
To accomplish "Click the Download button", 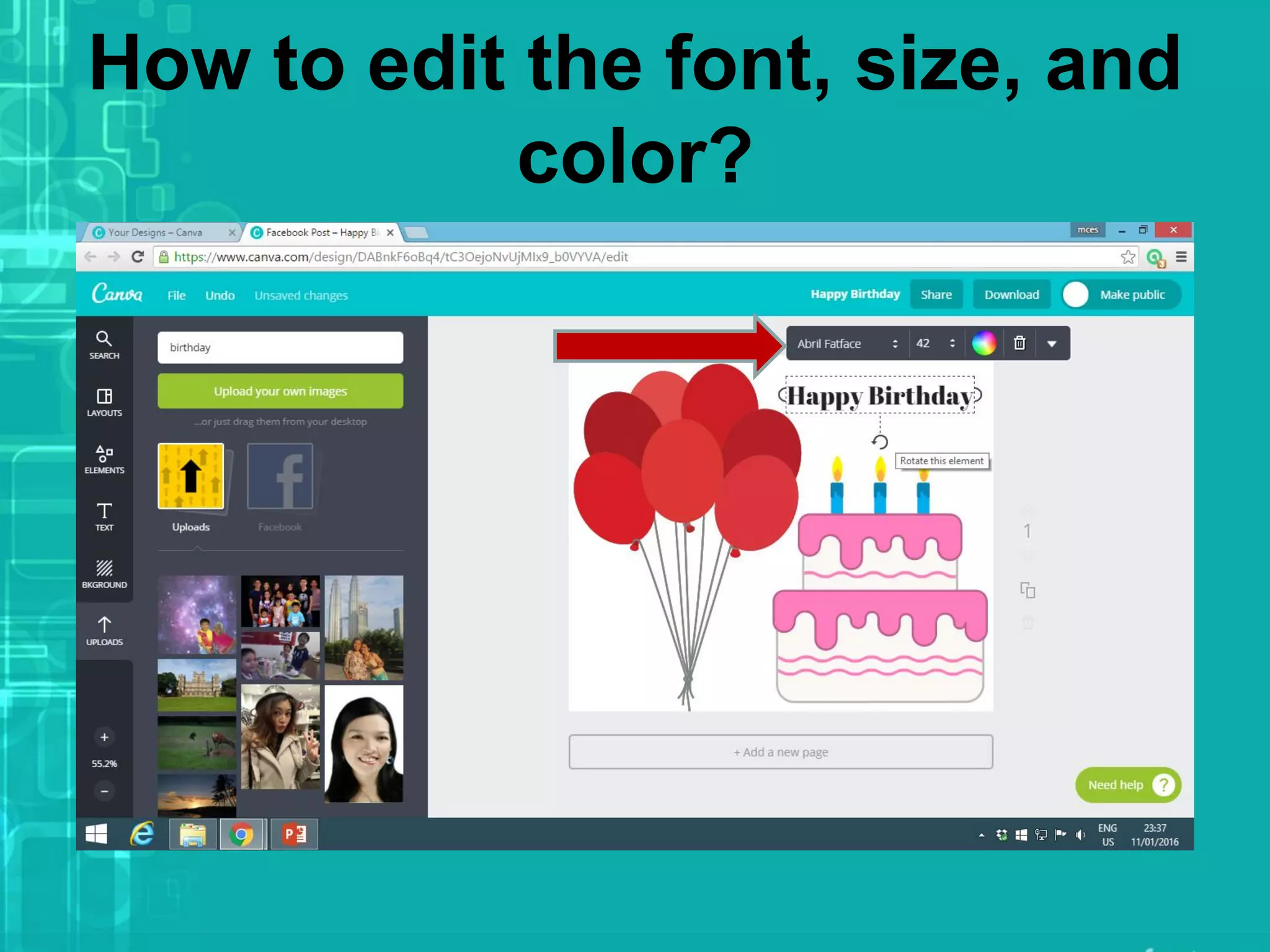I will coord(1011,294).
